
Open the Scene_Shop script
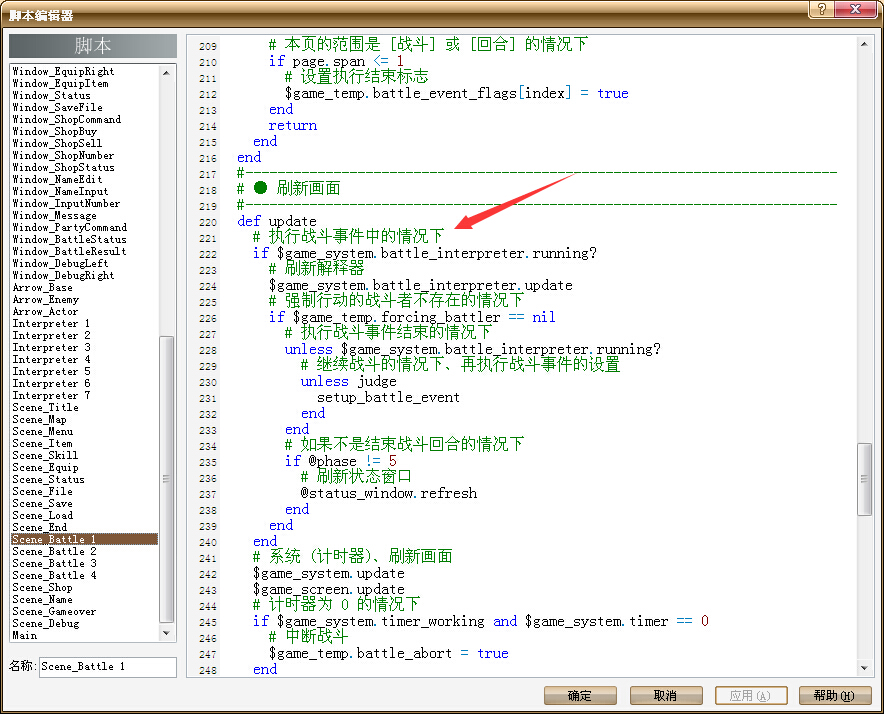[43, 587]
